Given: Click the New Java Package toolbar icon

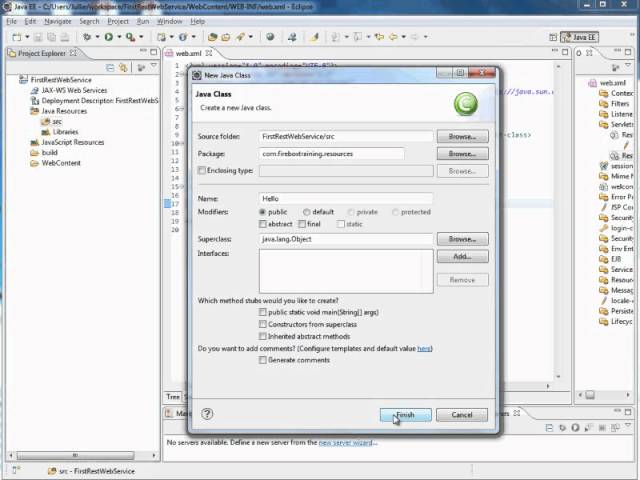Looking at the screenshot, I should pos(162,37).
